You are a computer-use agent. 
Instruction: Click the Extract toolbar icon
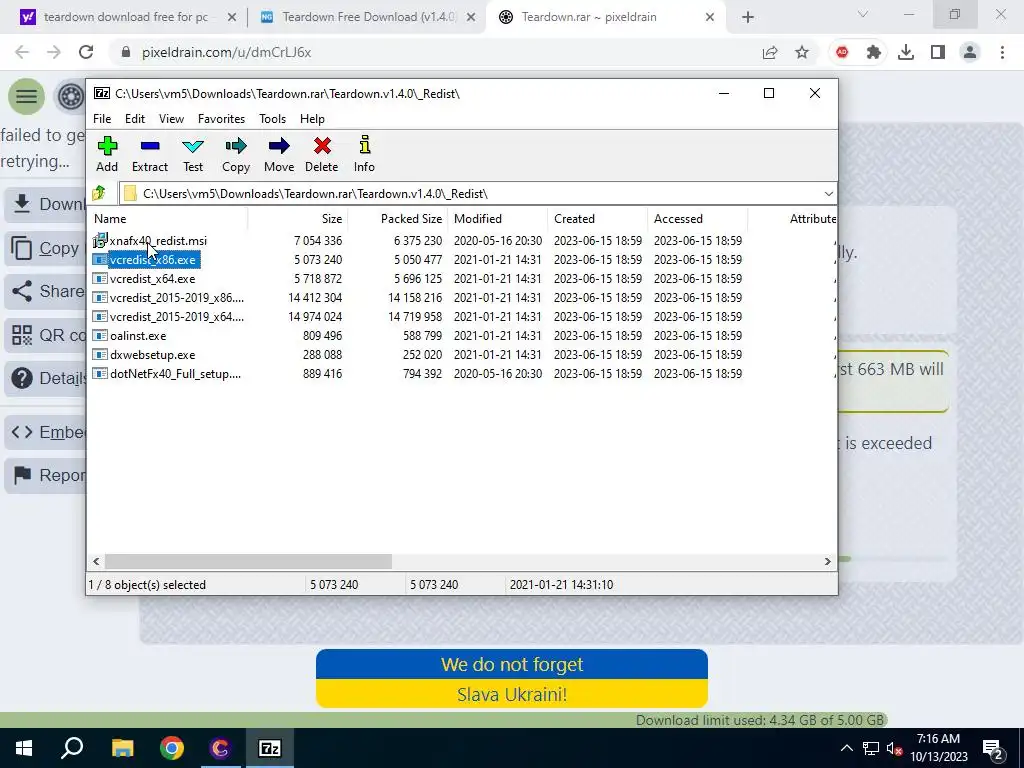(150, 154)
